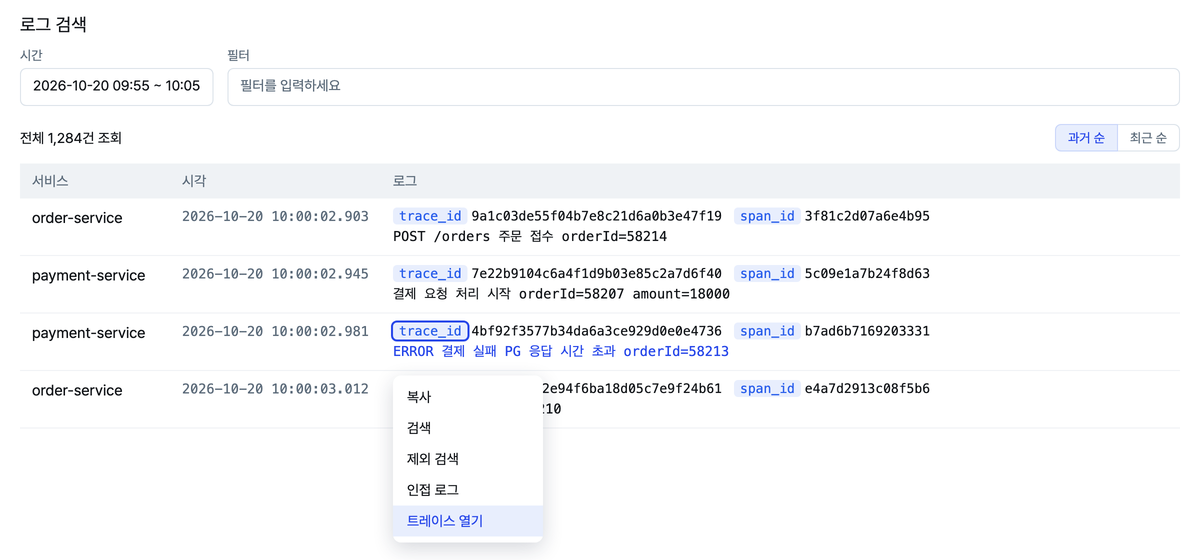Click timestamp 2026-10-20 10:00:02.903
Viewport: 1200px width, 560px height.
coord(275,216)
